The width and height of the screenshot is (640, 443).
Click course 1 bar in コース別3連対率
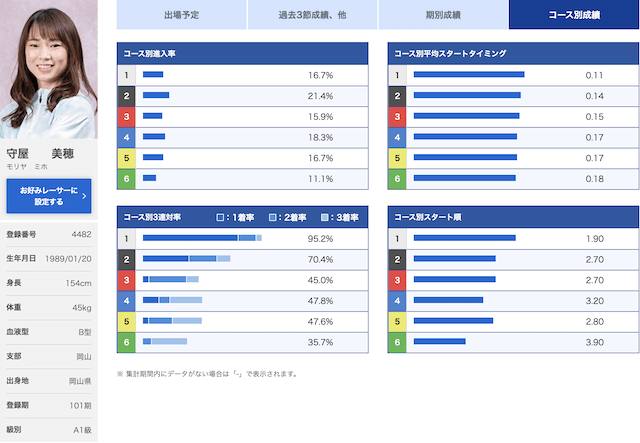pos(202,238)
